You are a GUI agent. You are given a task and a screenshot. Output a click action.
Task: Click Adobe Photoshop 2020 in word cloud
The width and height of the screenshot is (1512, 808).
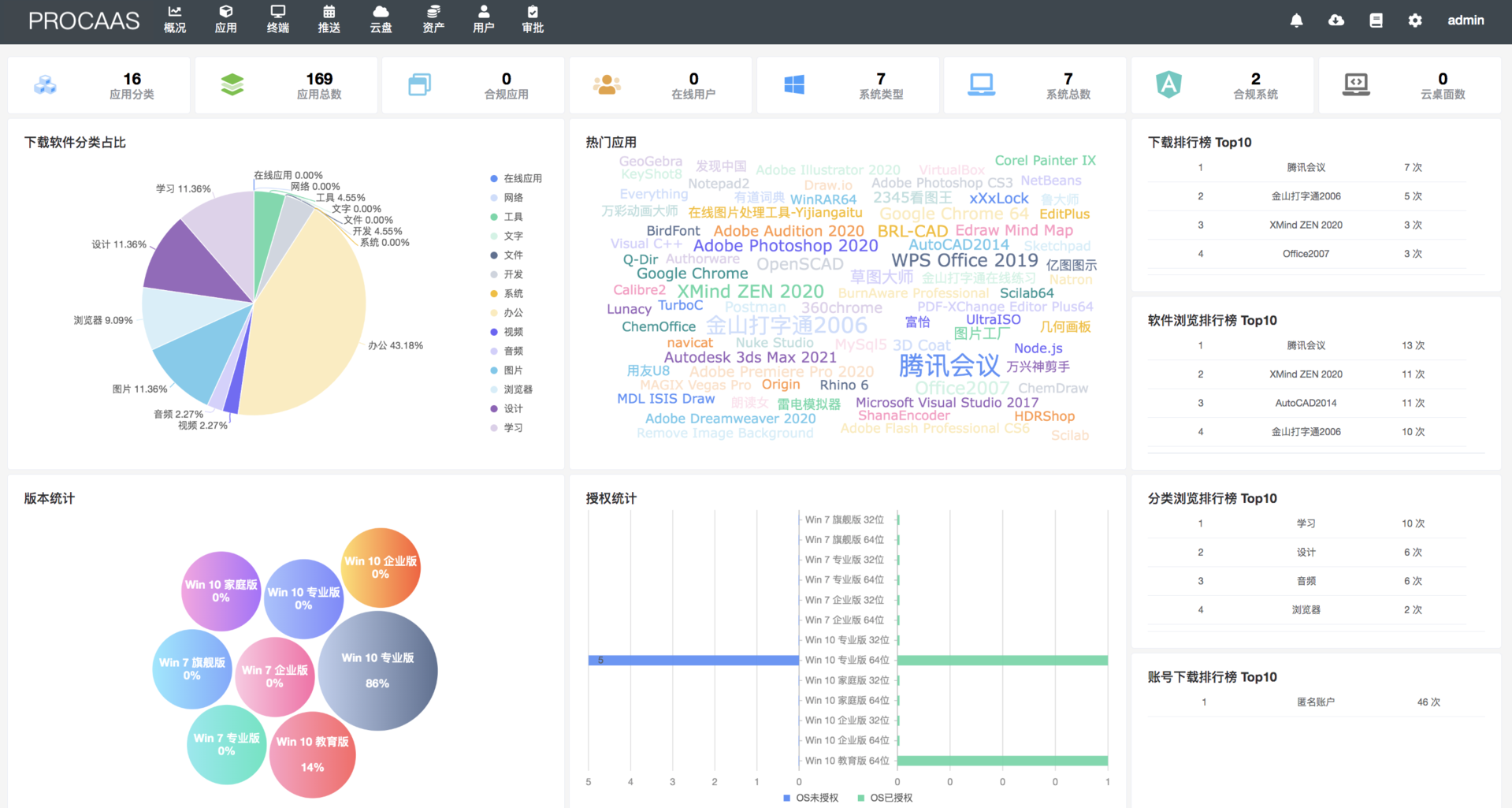[786, 246]
